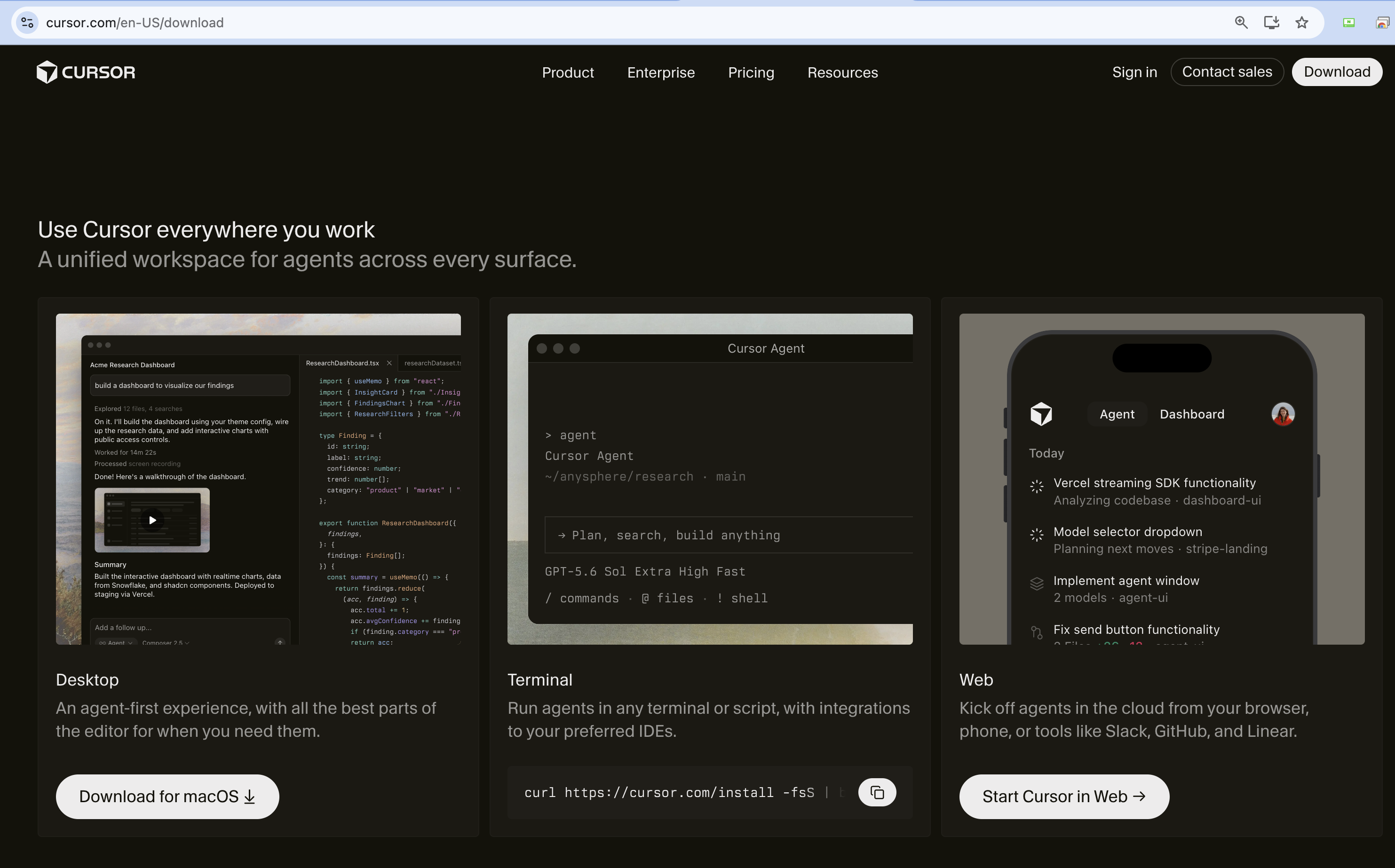
Task: Click the Desktop app preview image
Action: pos(258,479)
